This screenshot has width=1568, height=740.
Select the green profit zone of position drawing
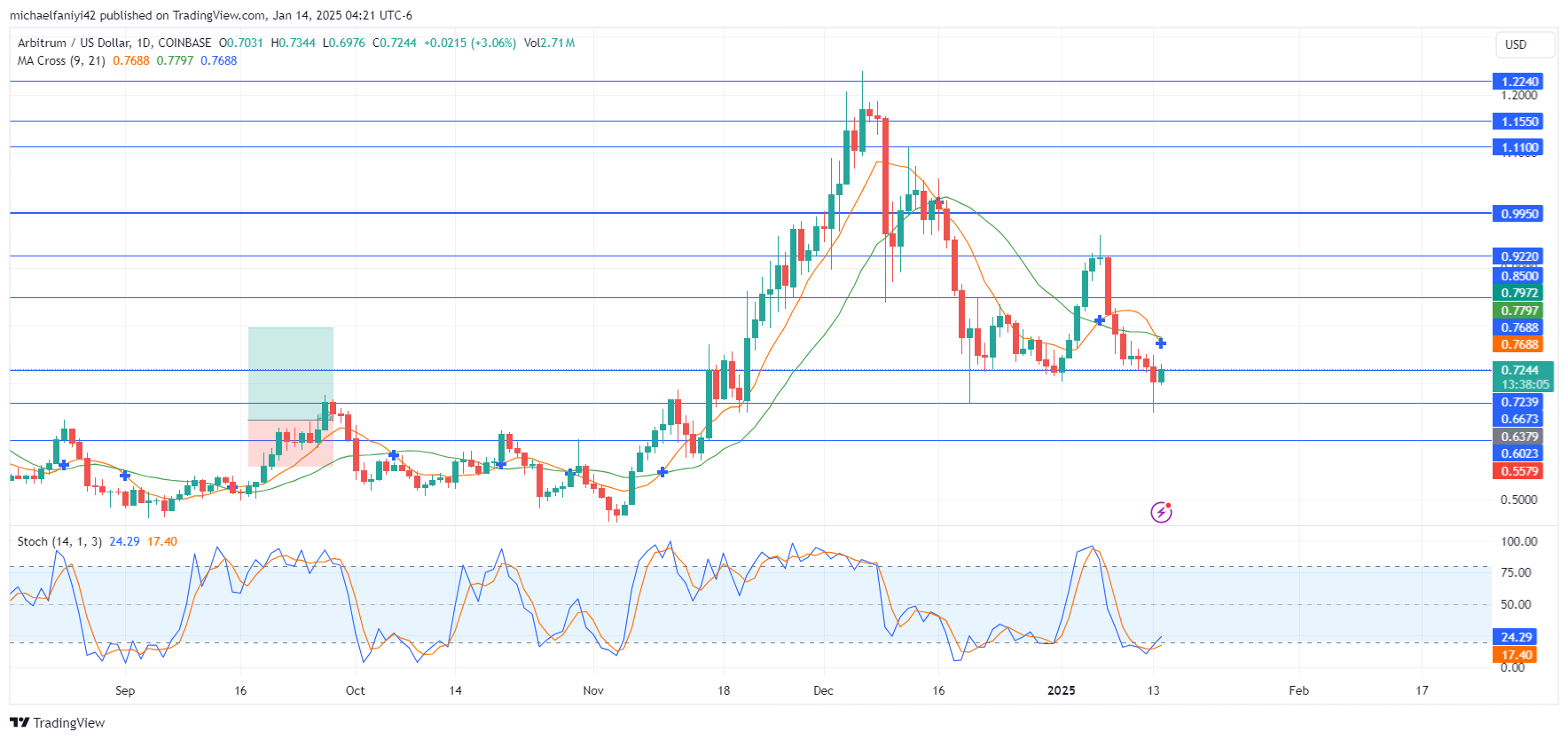pos(291,374)
